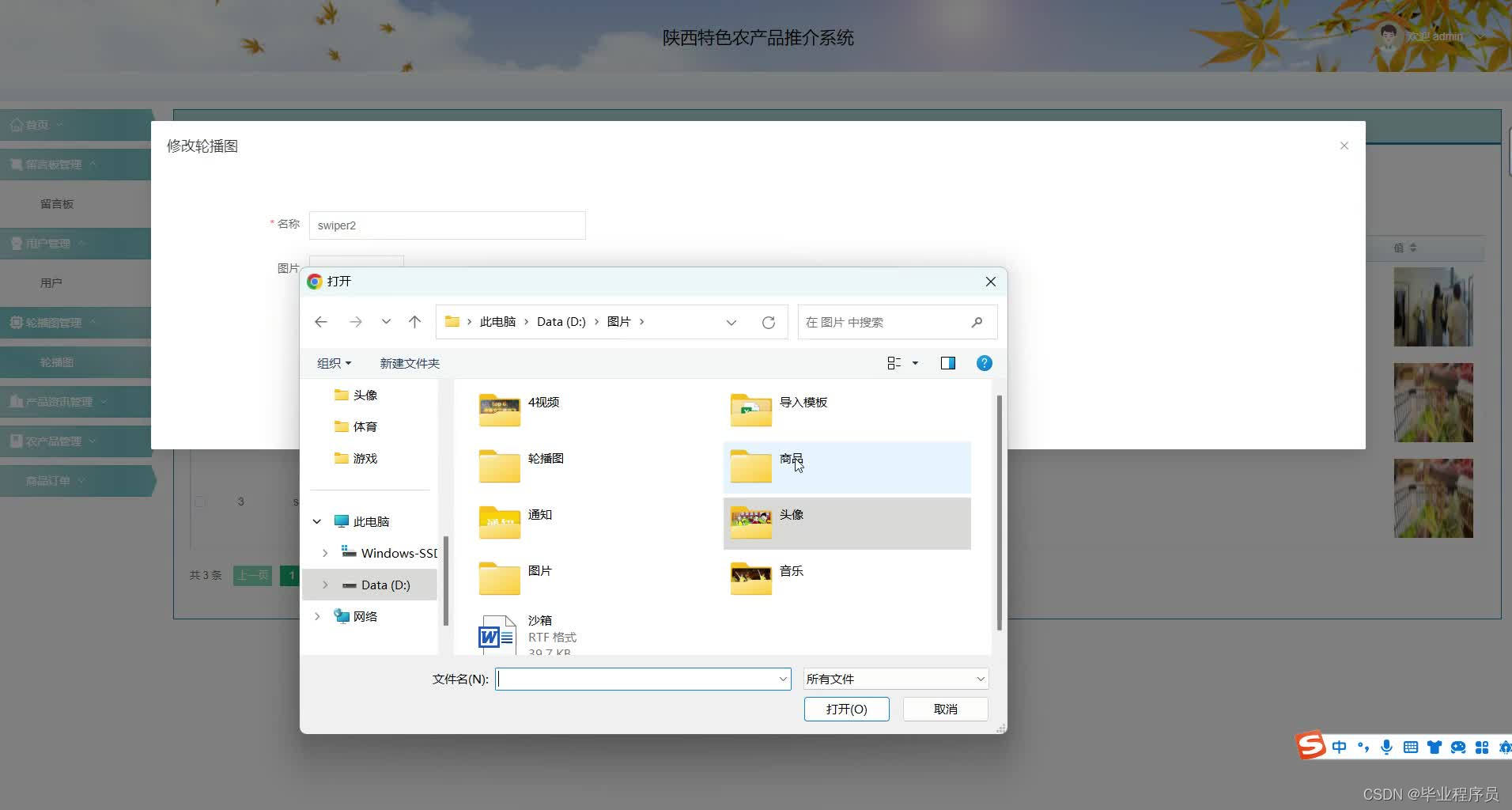Open the 所有文件 file type dropdown
1512x810 pixels.
[894, 679]
